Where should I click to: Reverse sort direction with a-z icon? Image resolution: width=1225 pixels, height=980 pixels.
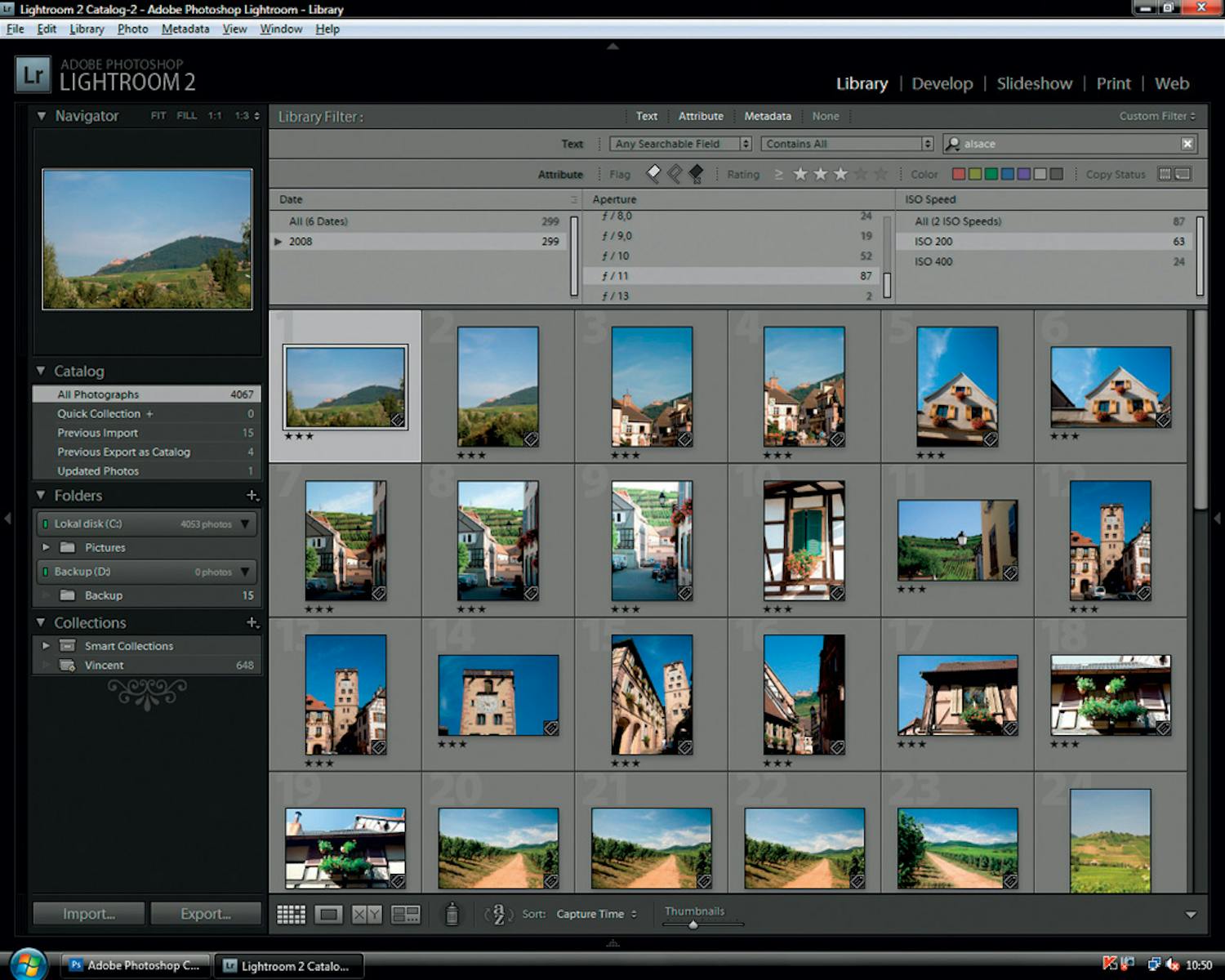pos(498,915)
